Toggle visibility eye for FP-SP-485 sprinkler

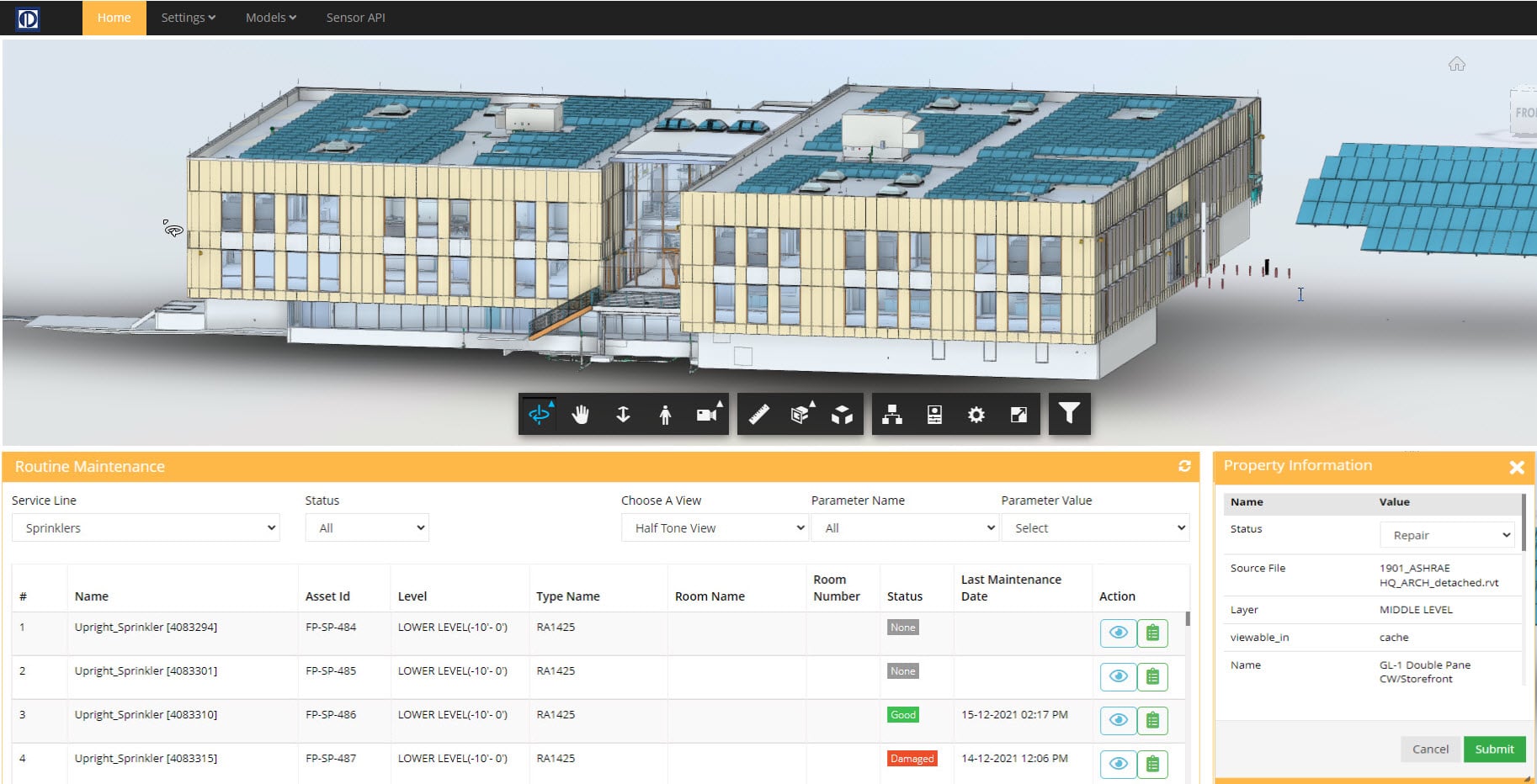[x=1118, y=676]
